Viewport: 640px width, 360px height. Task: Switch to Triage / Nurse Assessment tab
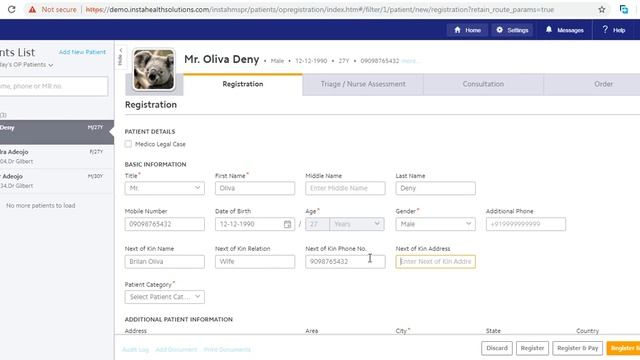[363, 84]
